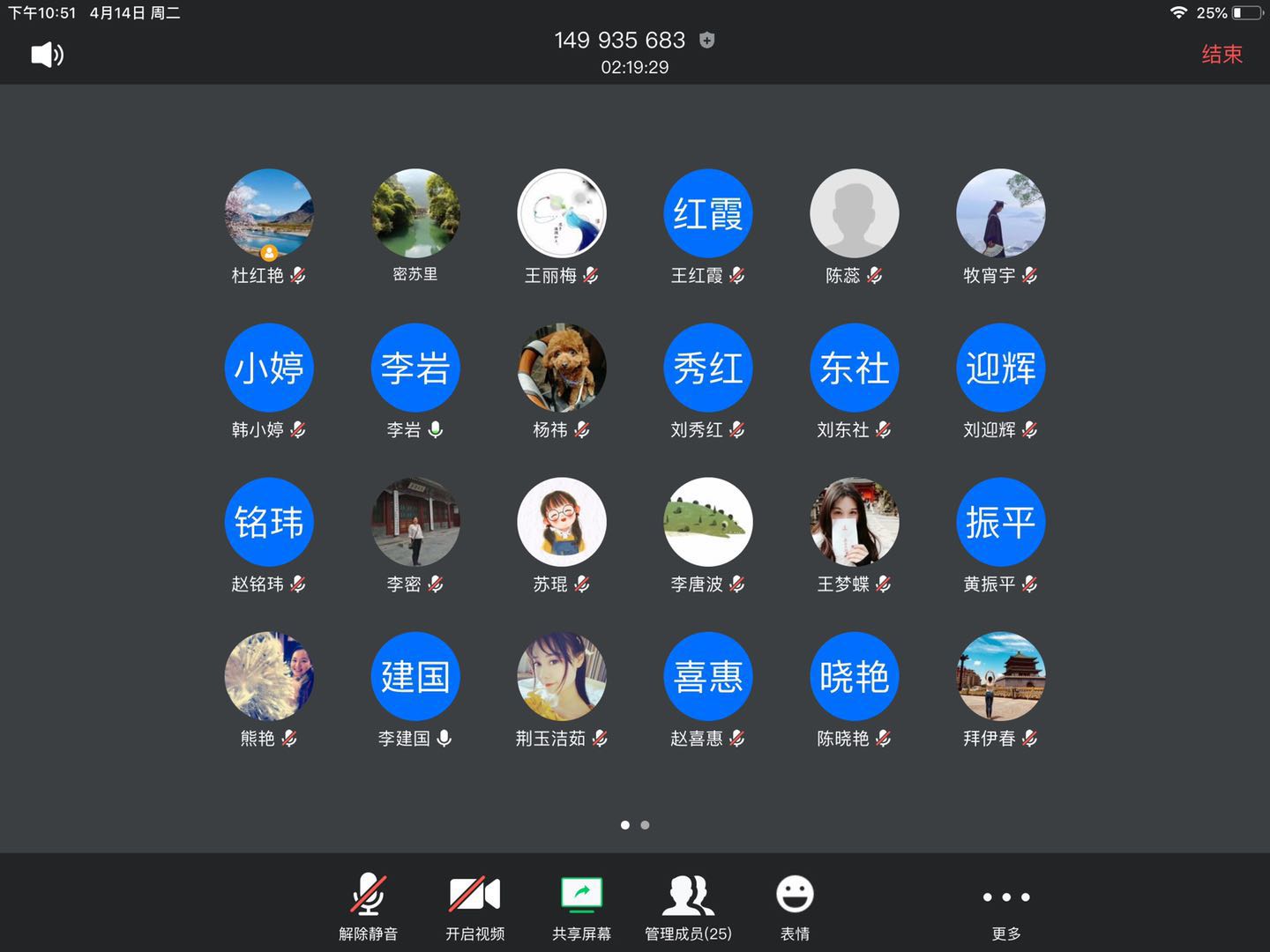
Task: Expand the 更多 more options menu
Action: click(1005, 908)
